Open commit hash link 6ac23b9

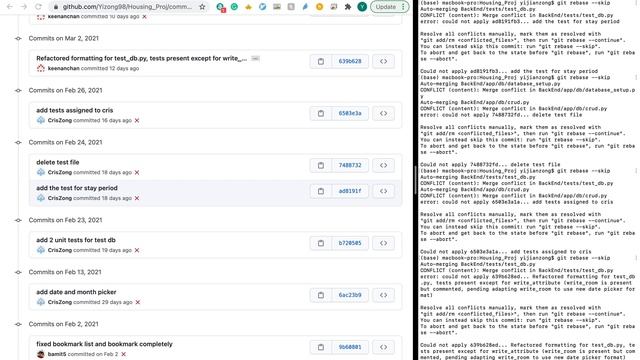(x=350, y=295)
